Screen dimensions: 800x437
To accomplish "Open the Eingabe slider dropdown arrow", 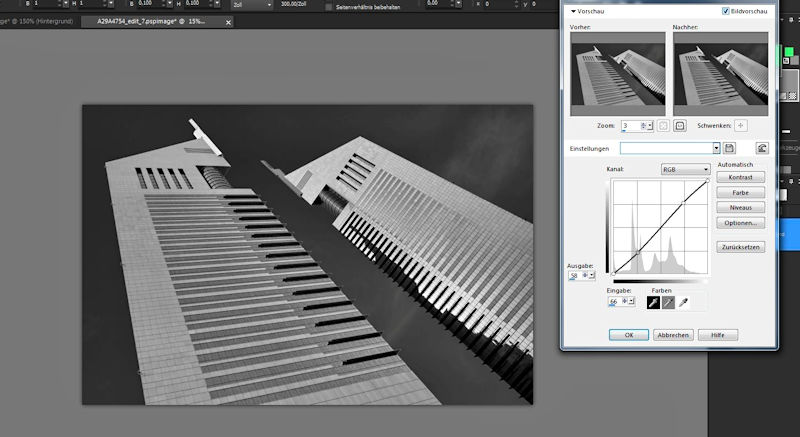I will click(x=632, y=301).
